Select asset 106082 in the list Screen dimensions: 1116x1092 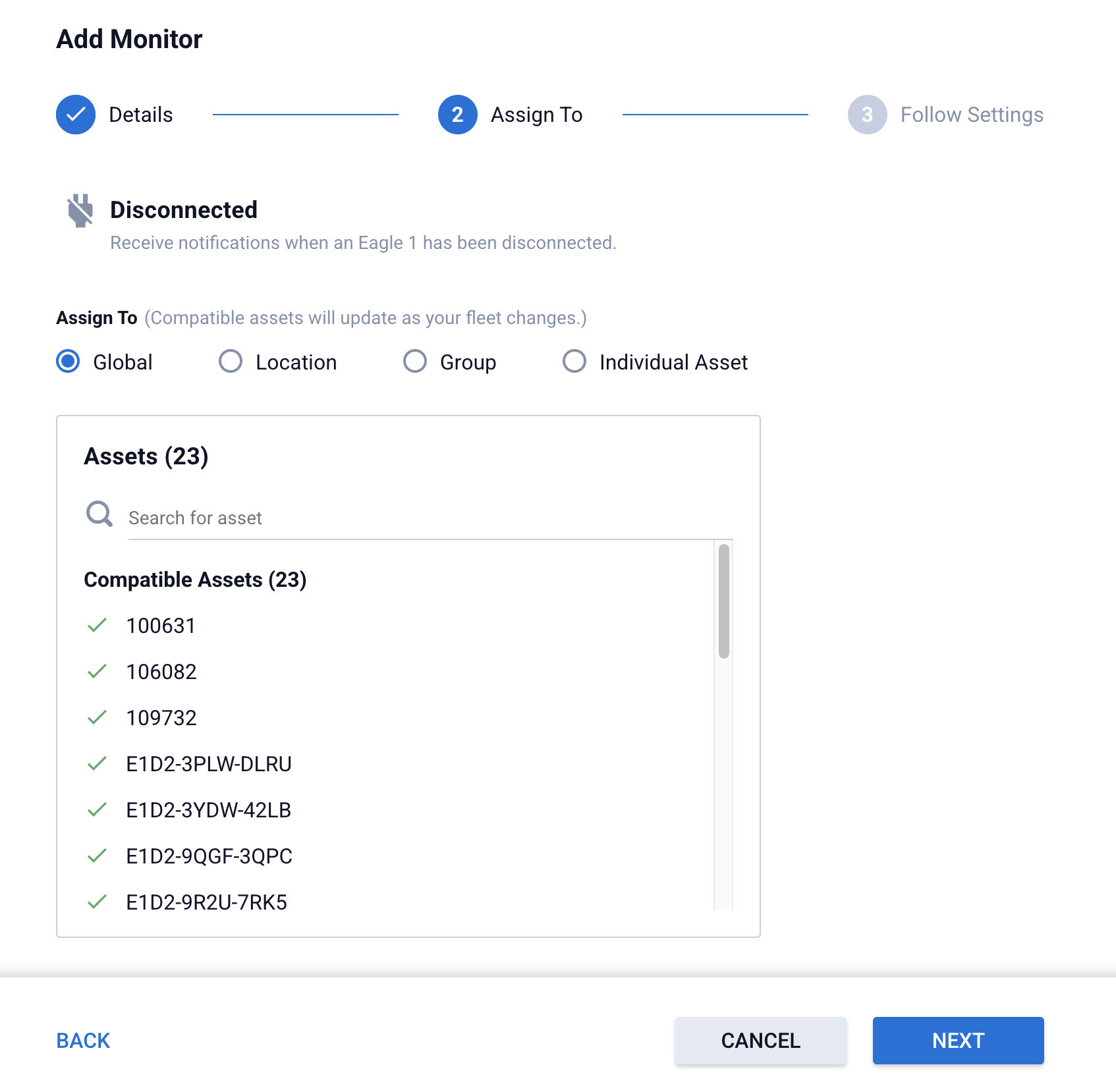[x=161, y=672]
